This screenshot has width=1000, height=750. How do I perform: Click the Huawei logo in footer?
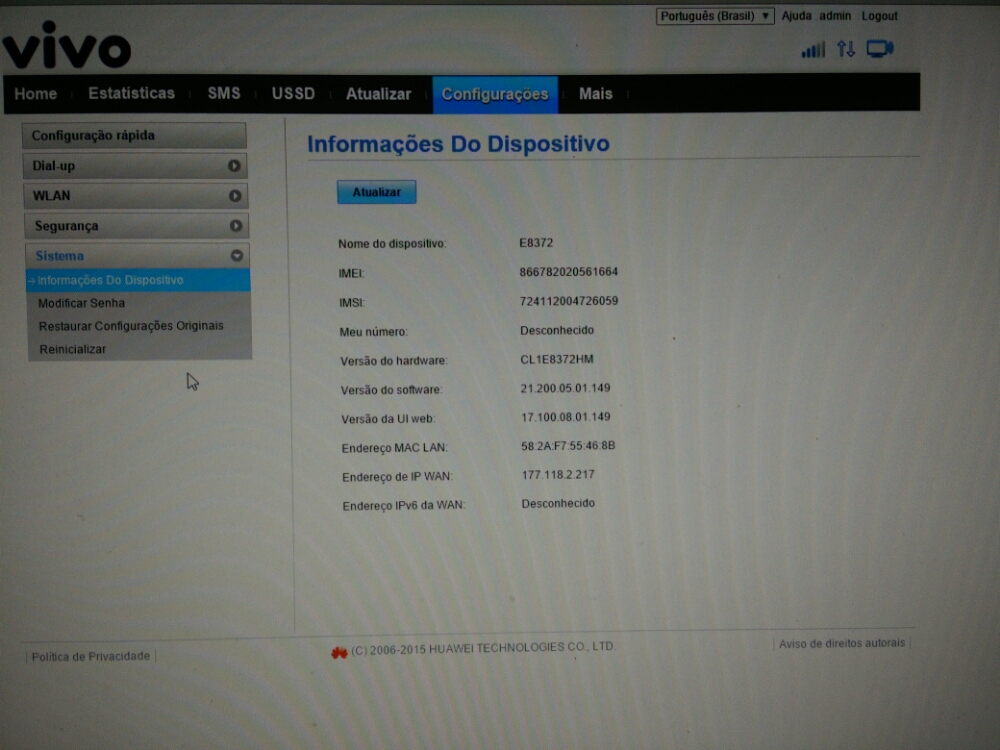[x=339, y=652]
